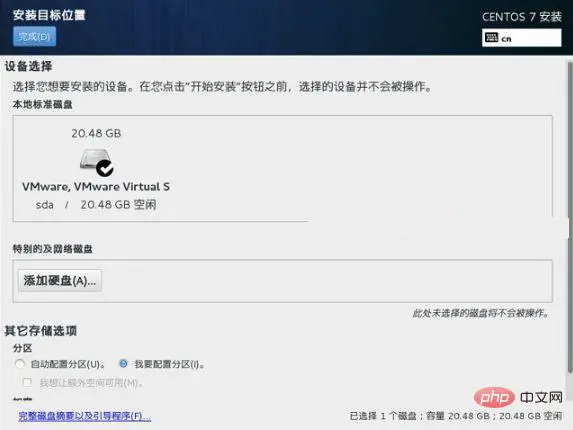The height and width of the screenshot is (430, 573).
Task: Tick the 我想让额外空间可用(M) checkbox
Action: (x=27, y=383)
